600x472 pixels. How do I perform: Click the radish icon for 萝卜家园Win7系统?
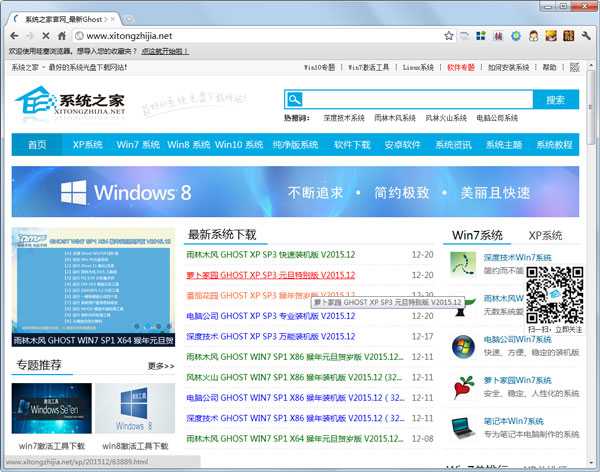tap(462, 388)
